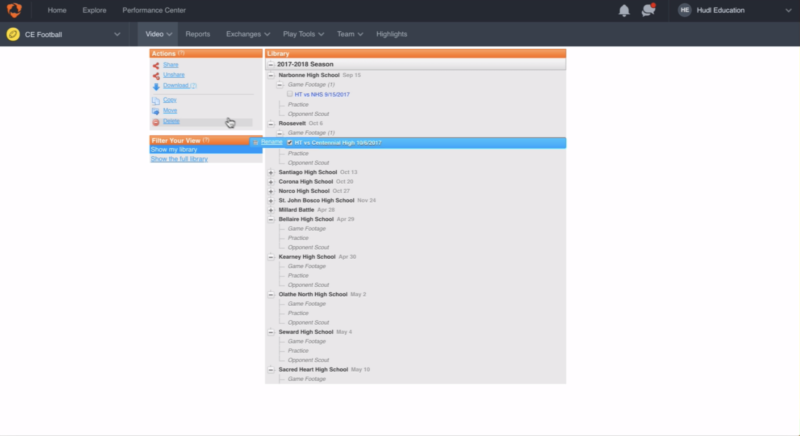Click the CE Football team logo
800x436 pixels.
(12, 34)
